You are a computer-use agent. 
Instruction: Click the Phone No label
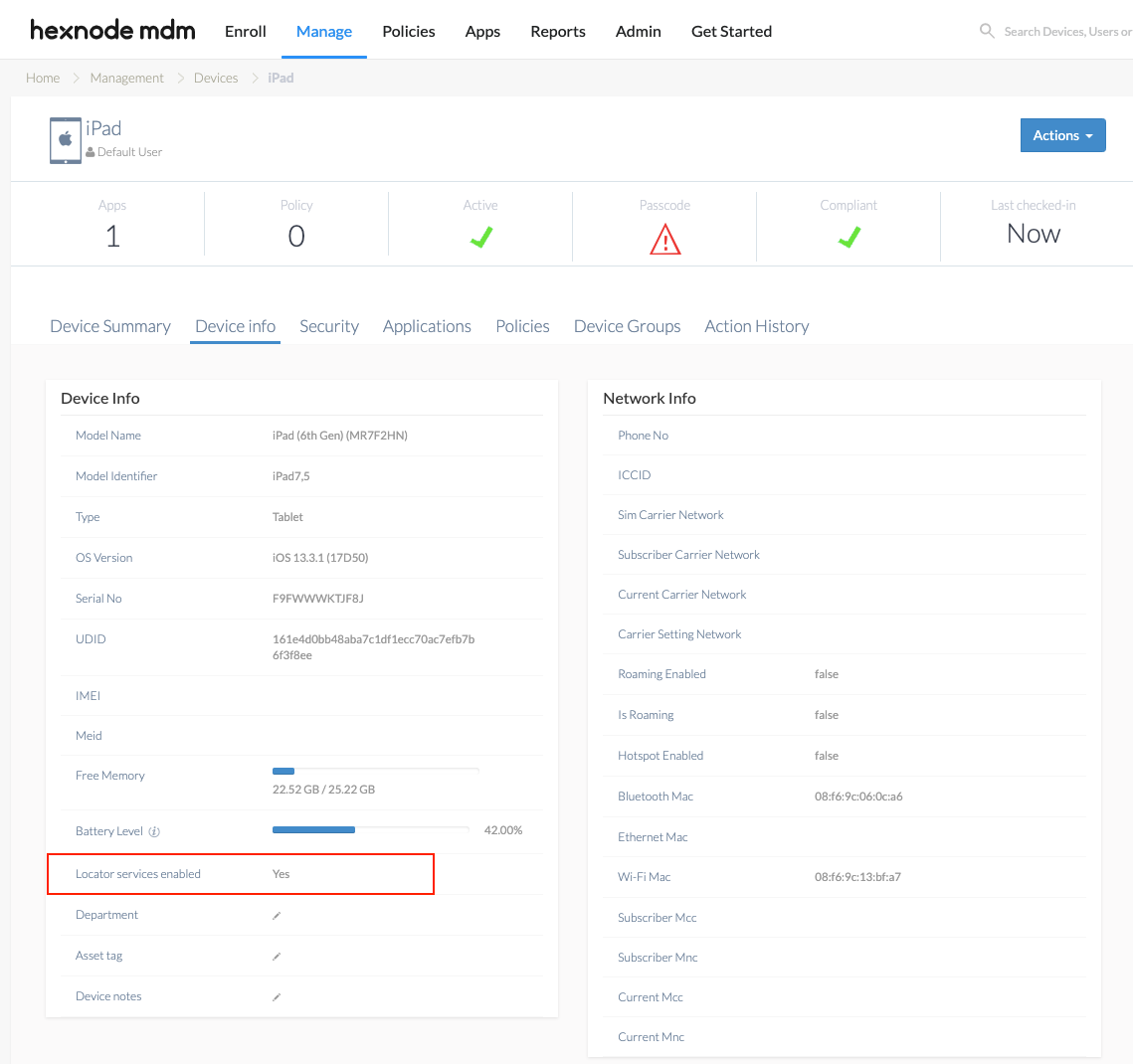643,436
